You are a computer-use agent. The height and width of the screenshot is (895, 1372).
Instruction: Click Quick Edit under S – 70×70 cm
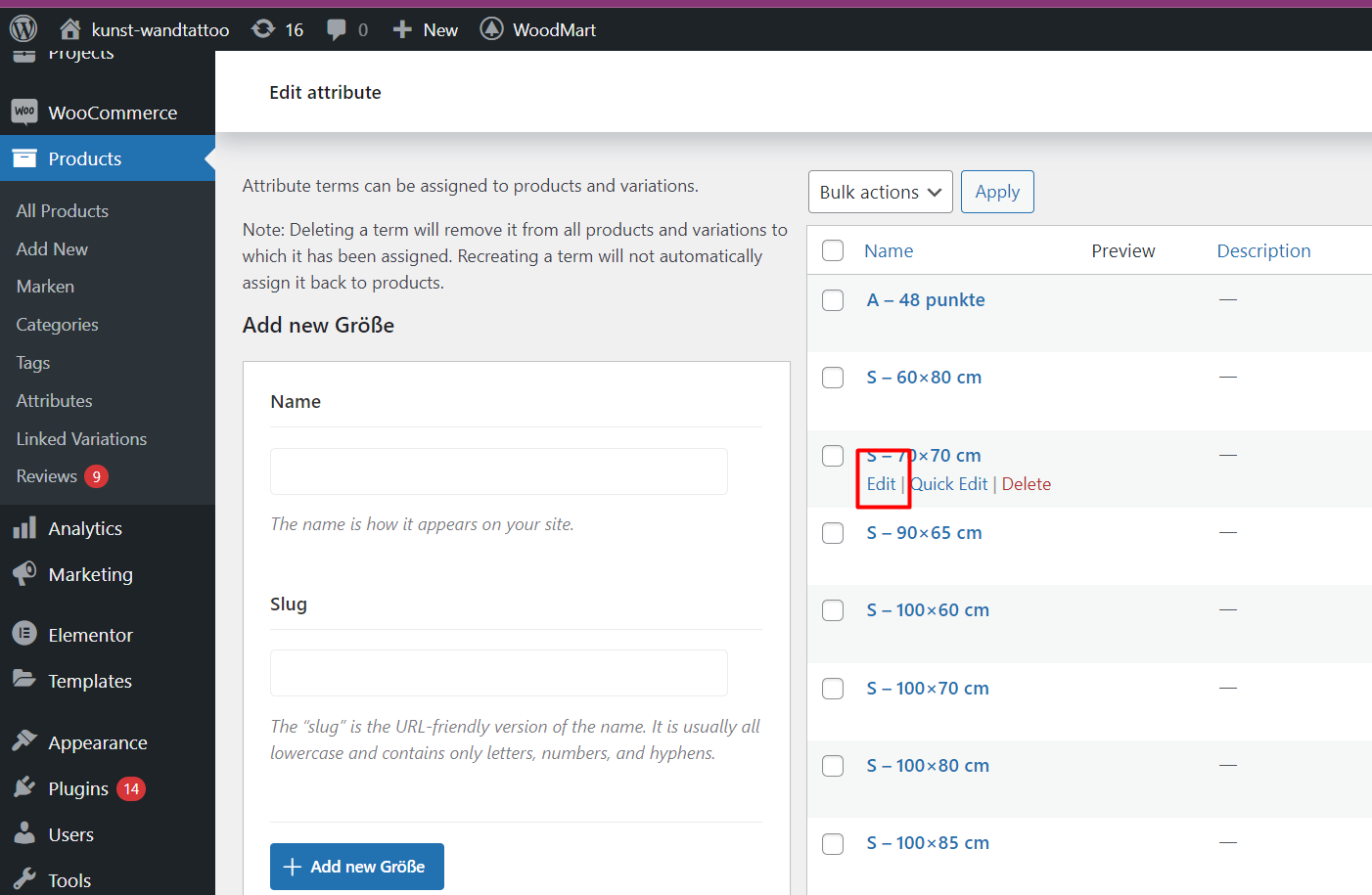[949, 484]
